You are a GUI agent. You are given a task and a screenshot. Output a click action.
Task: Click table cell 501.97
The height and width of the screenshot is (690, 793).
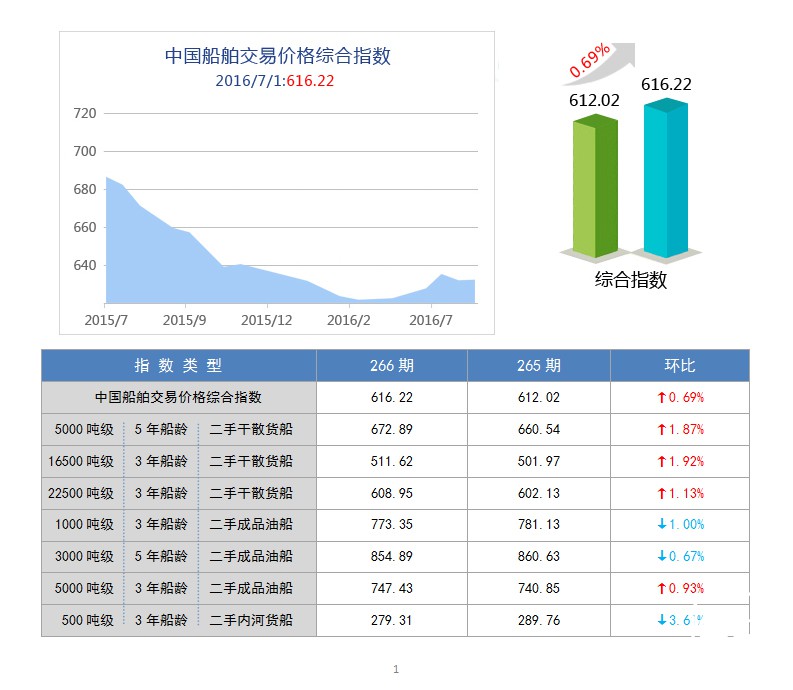539,461
